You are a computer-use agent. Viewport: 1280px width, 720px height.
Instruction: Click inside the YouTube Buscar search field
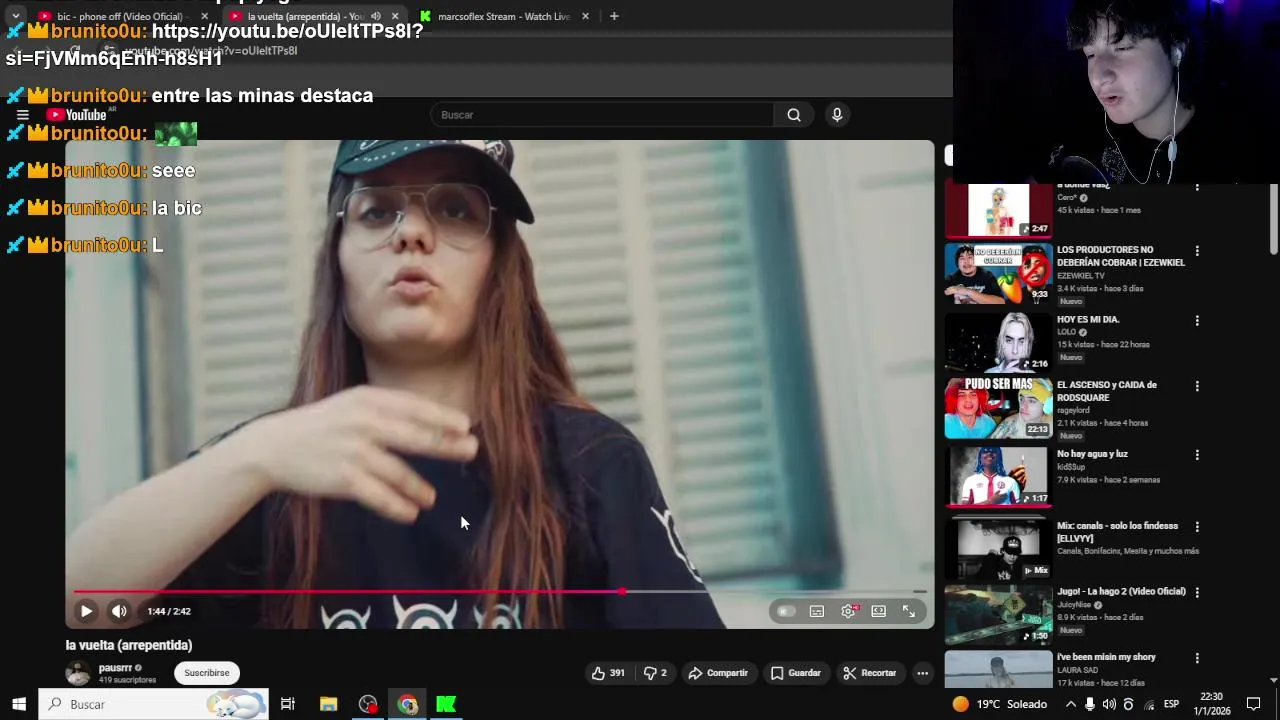pyautogui.click(x=600, y=115)
